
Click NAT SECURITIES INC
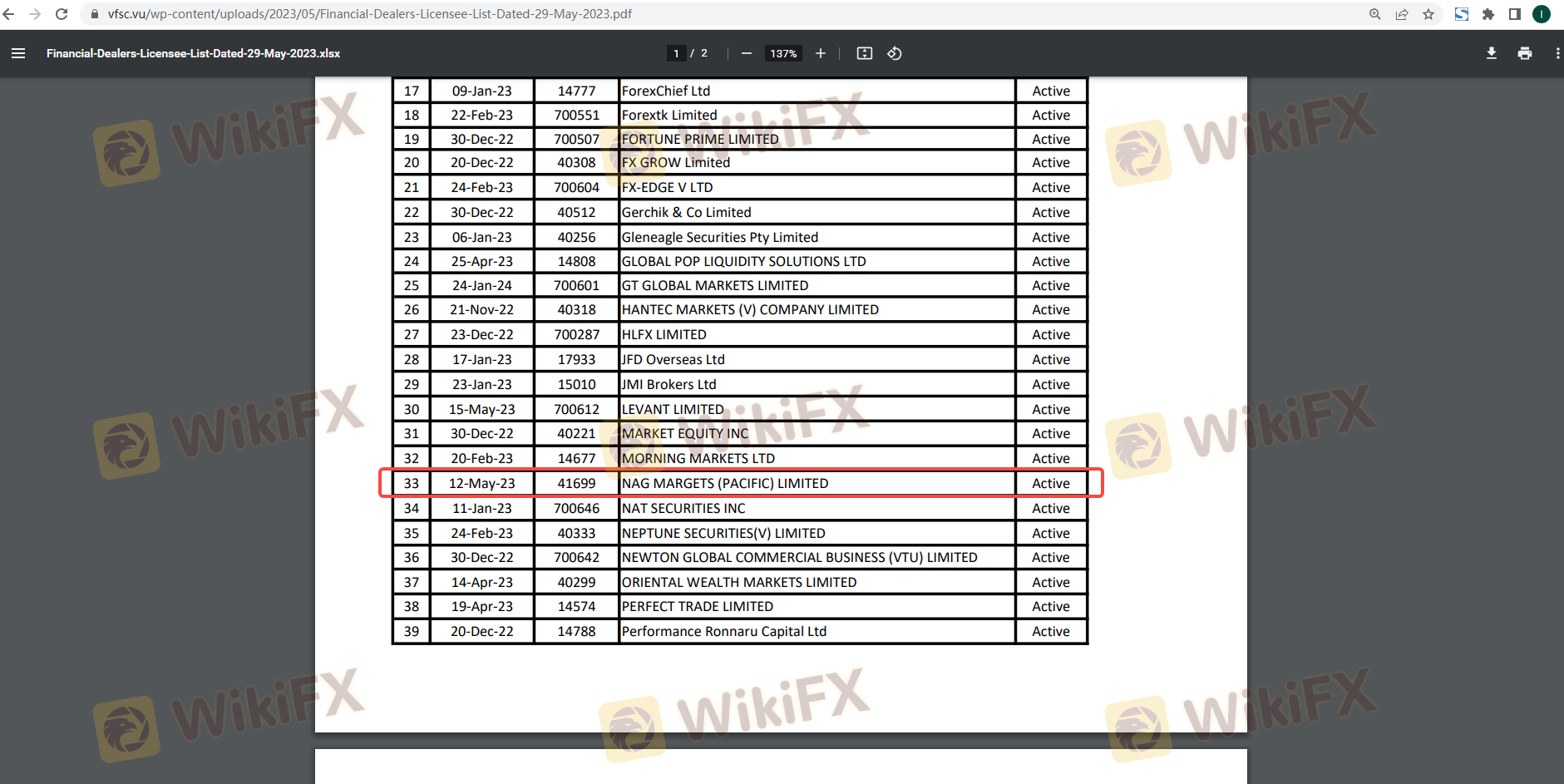683,508
